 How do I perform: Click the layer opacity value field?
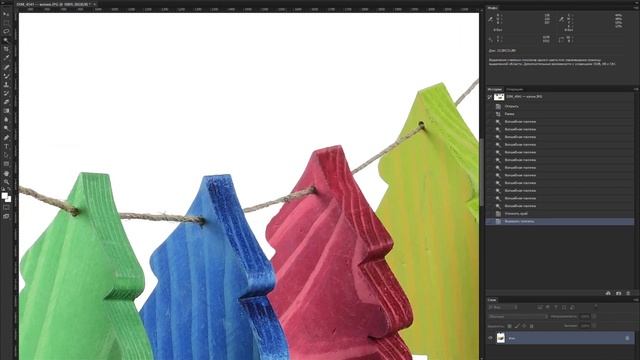tap(584, 316)
